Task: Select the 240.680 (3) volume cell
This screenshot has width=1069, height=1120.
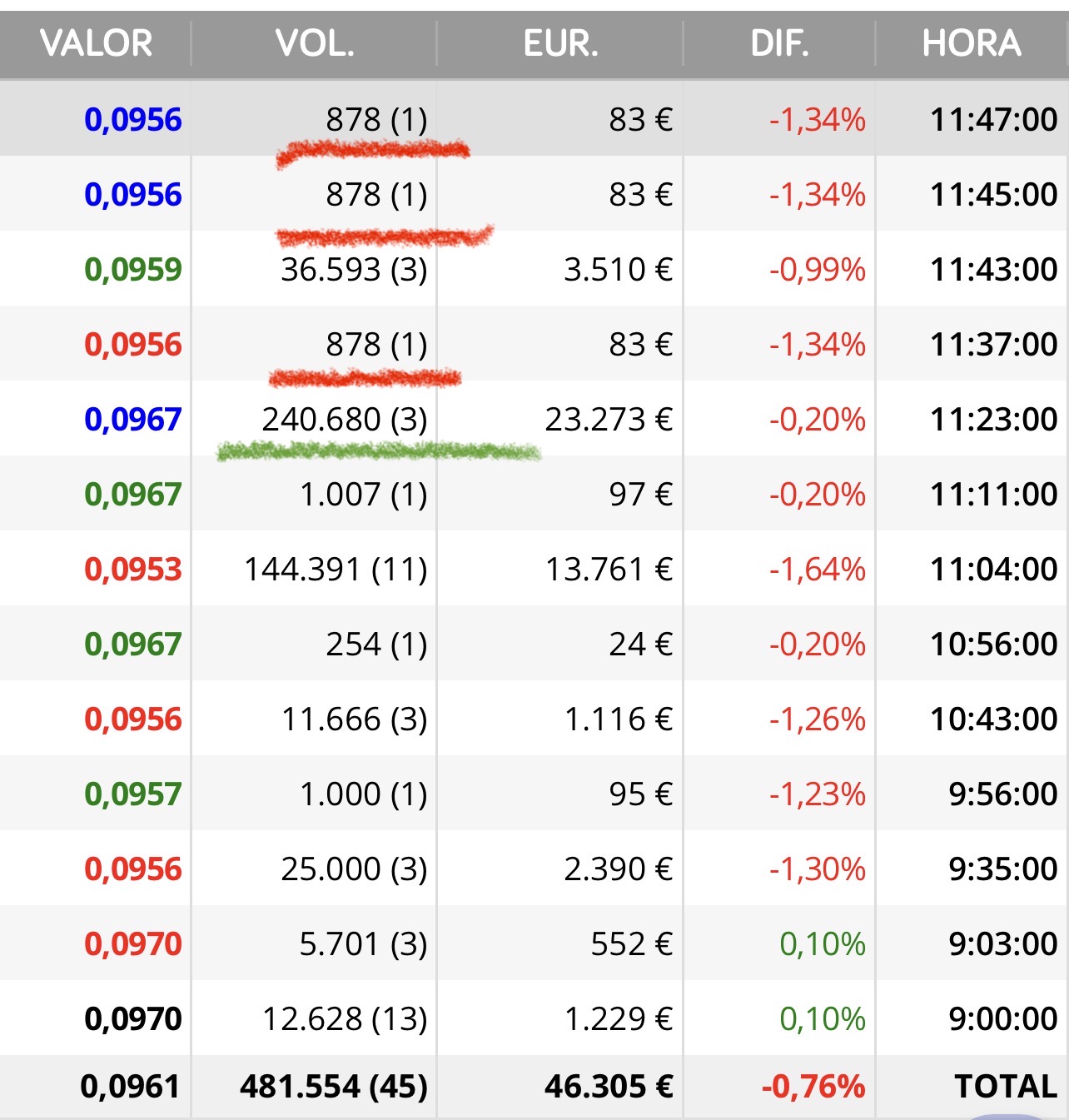Action: [x=345, y=420]
